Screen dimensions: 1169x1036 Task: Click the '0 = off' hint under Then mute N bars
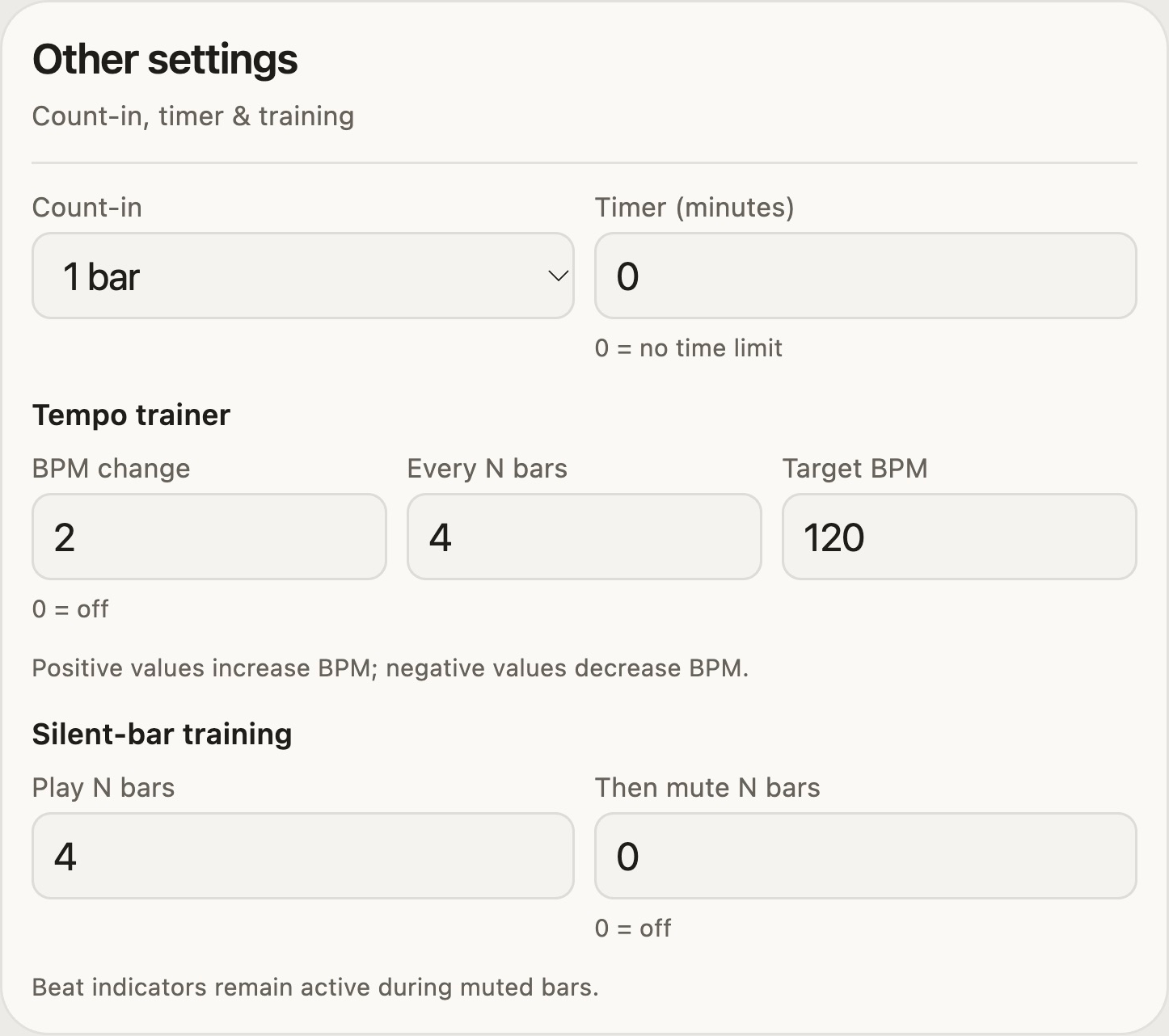tap(633, 929)
